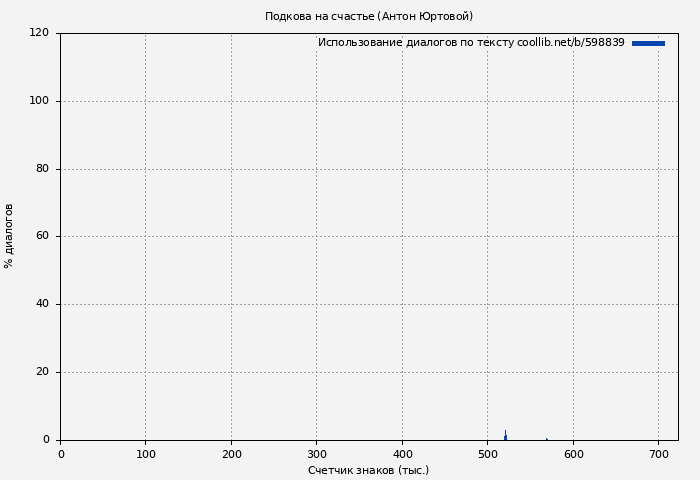Click the y-axis tick label 20
This screenshot has height=480, width=700.
[43, 372]
